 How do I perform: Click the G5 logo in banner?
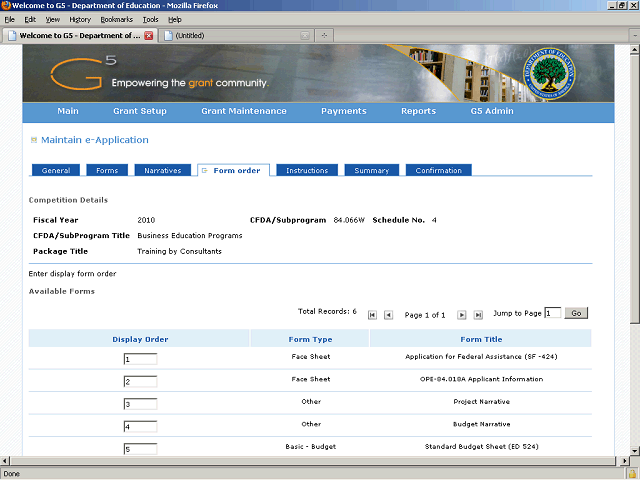click(x=84, y=73)
